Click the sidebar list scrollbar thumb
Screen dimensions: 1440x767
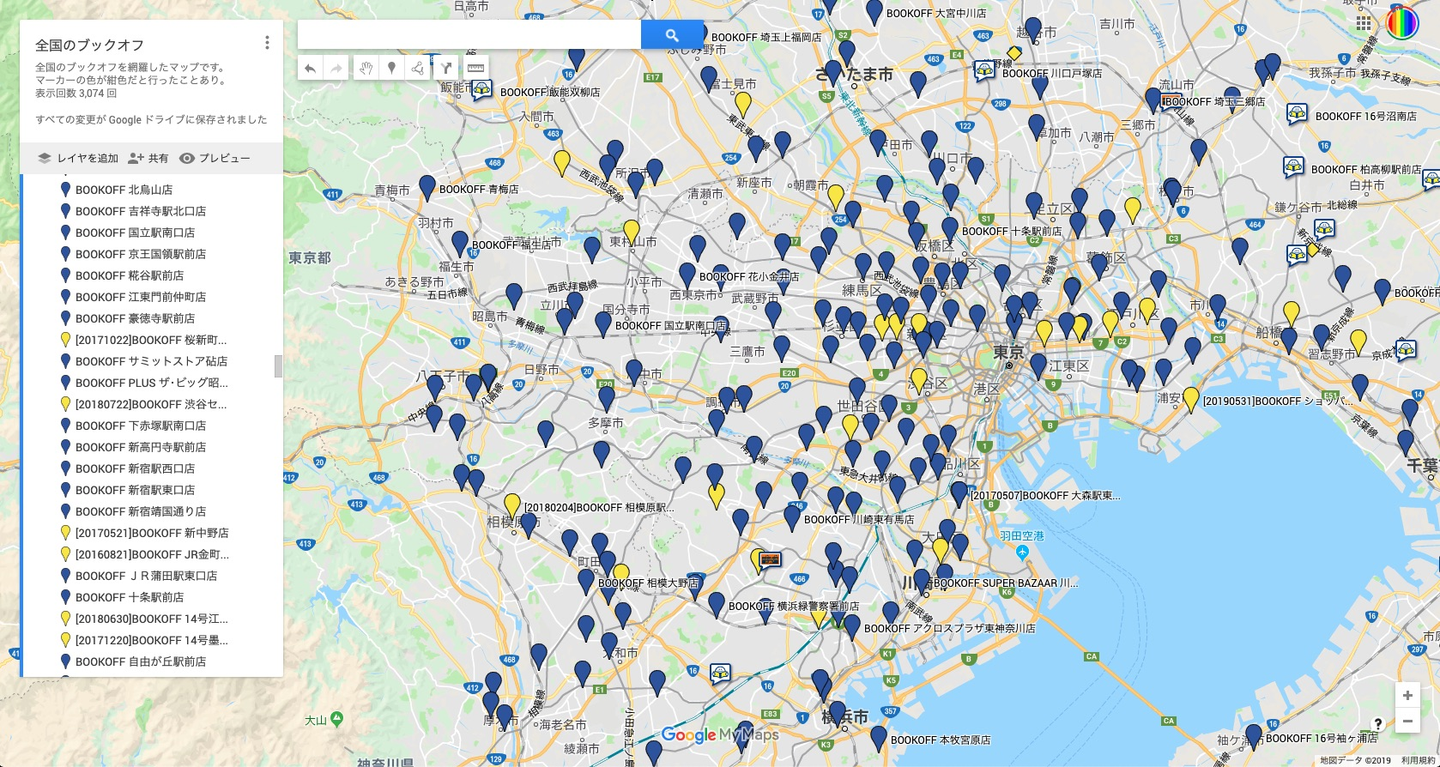pyautogui.click(x=278, y=366)
